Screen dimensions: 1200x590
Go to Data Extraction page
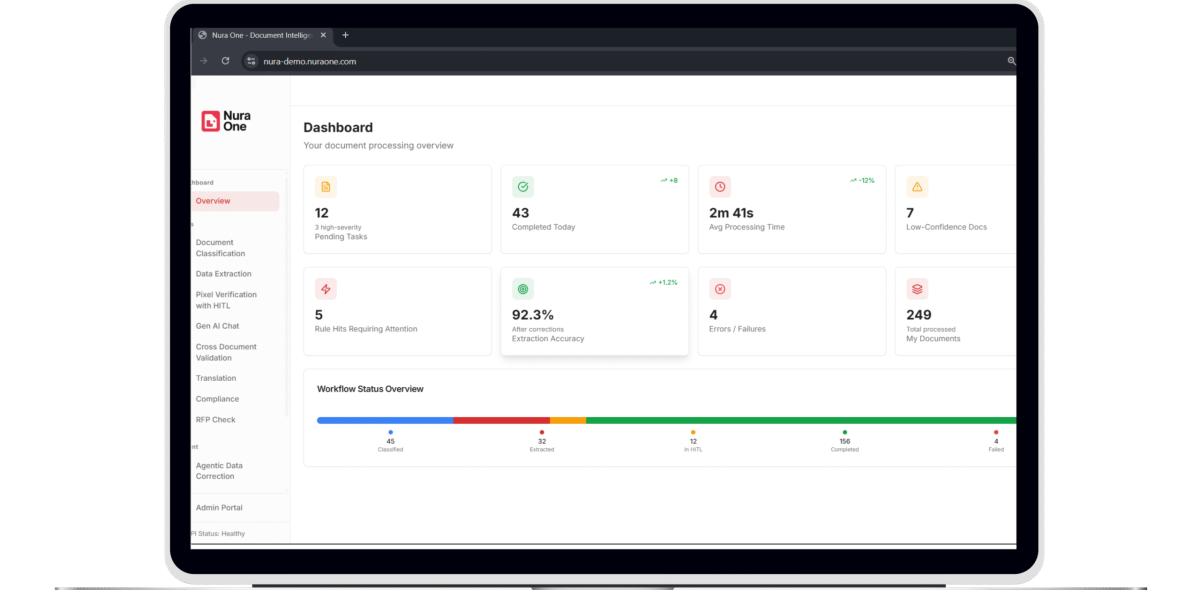[x=223, y=274]
